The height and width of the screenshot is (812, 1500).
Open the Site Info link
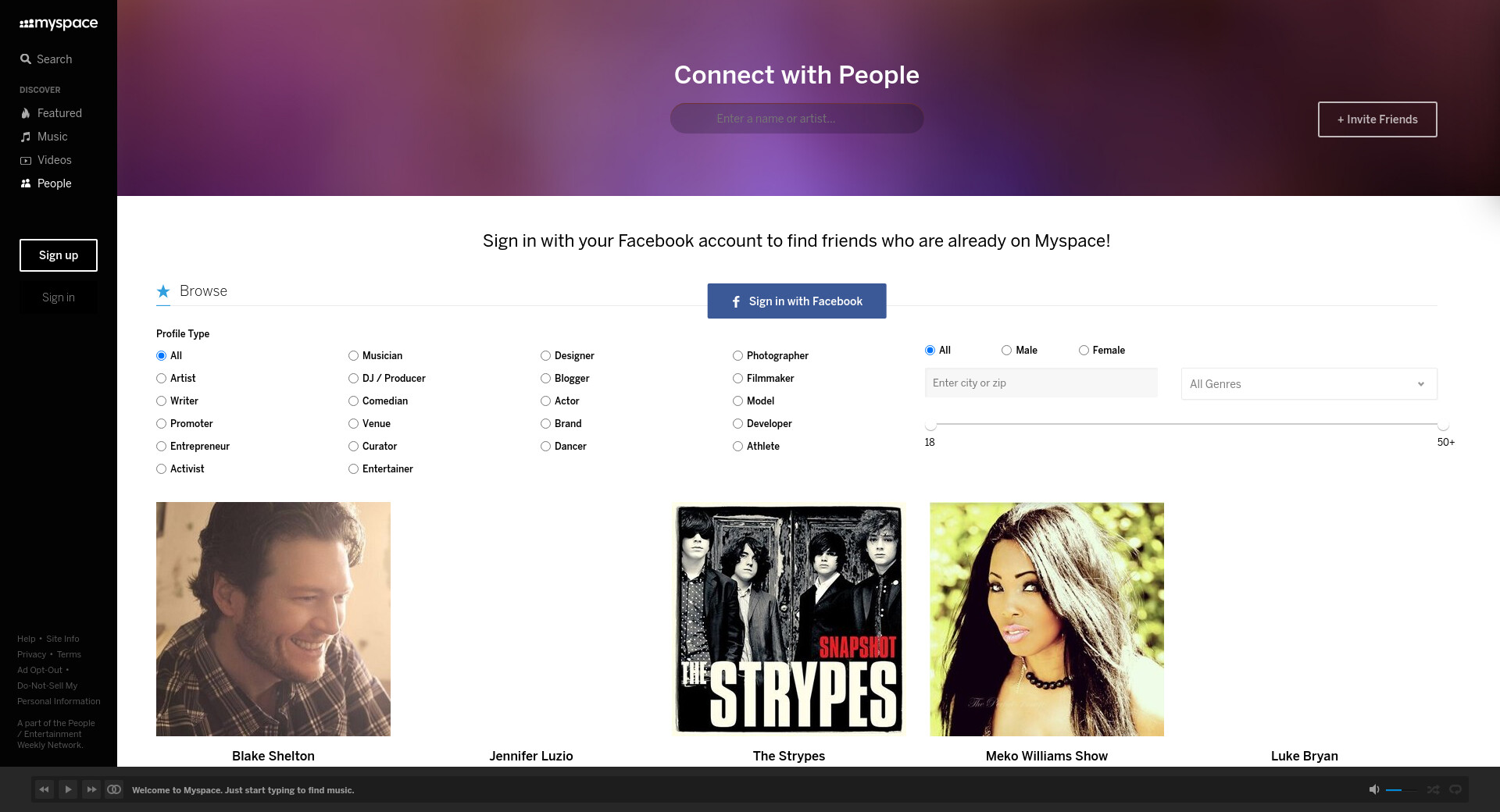coord(62,639)
